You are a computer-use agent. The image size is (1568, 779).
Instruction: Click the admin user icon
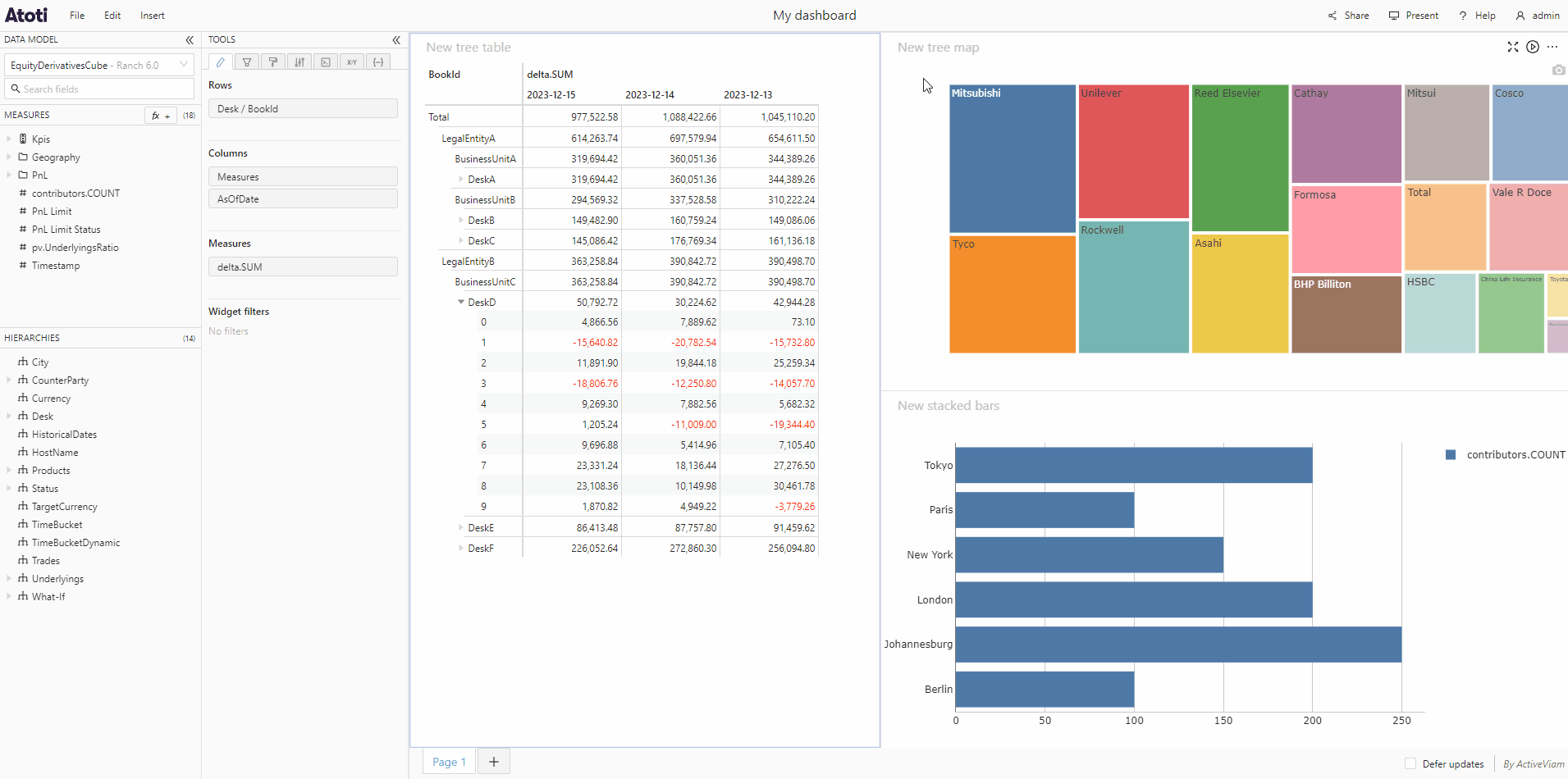[x=1520, y=16]
